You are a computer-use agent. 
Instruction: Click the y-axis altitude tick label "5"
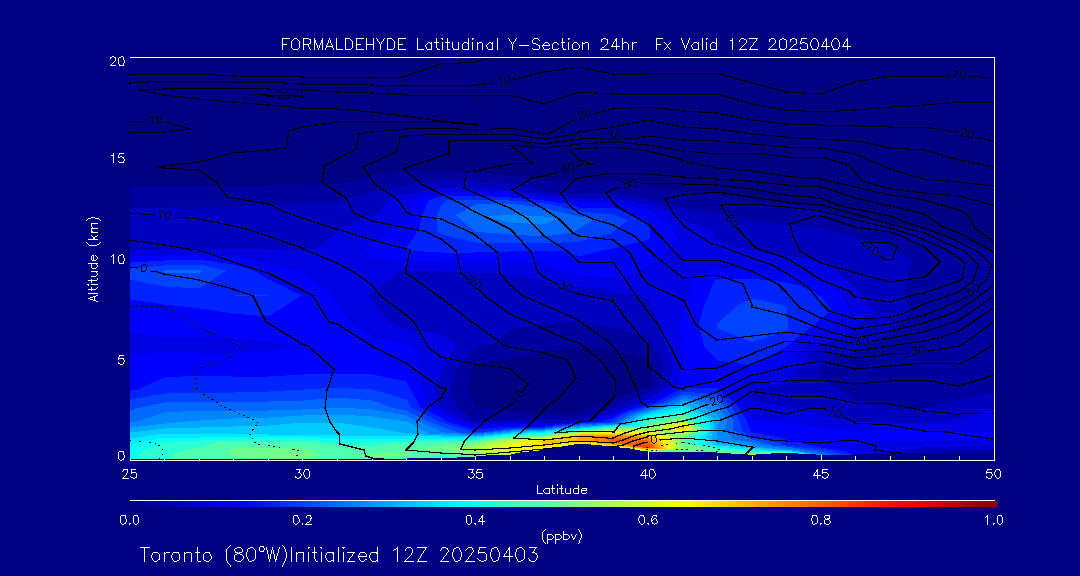119,359
